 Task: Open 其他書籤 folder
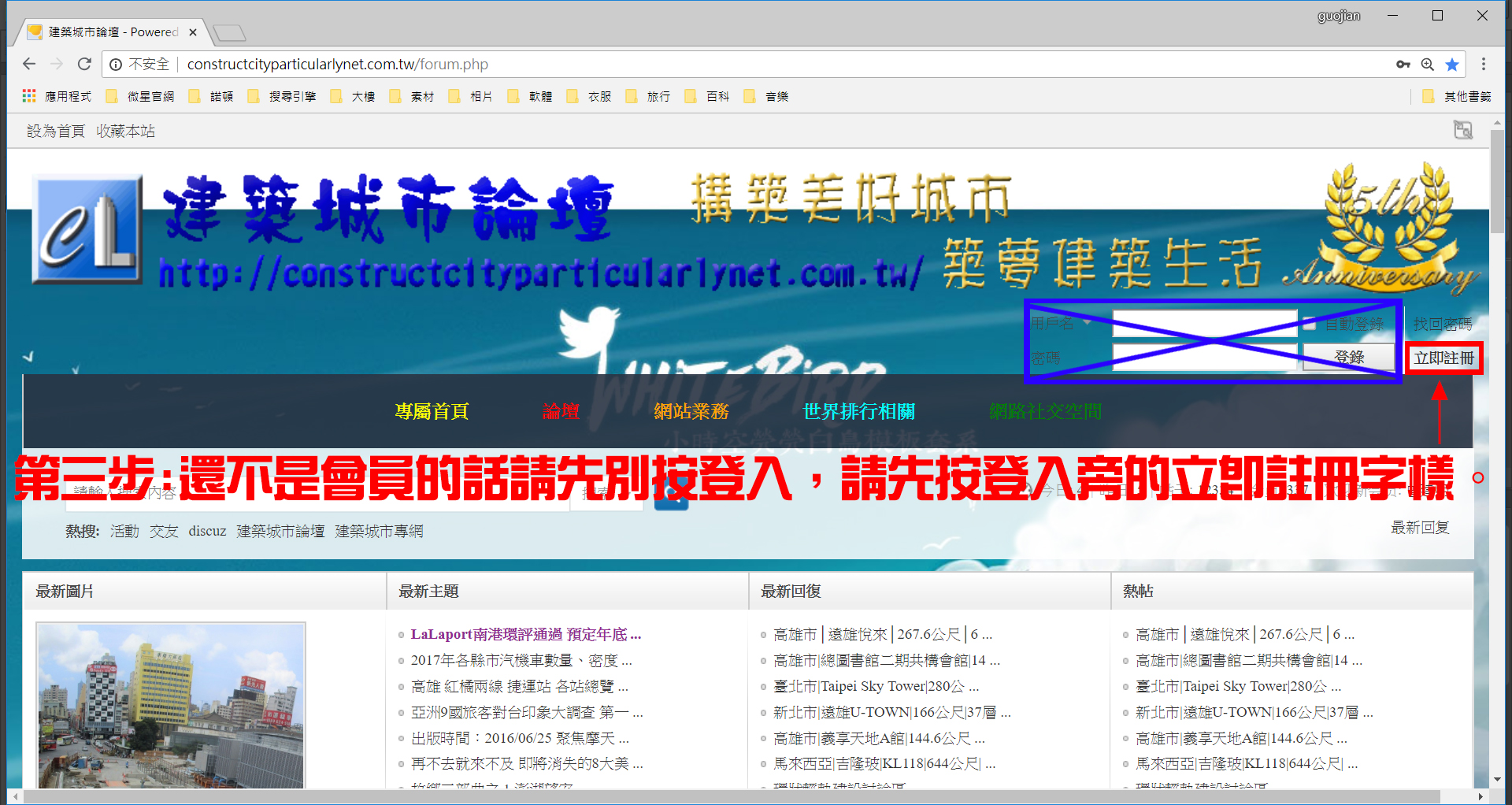pos(1458,96)
